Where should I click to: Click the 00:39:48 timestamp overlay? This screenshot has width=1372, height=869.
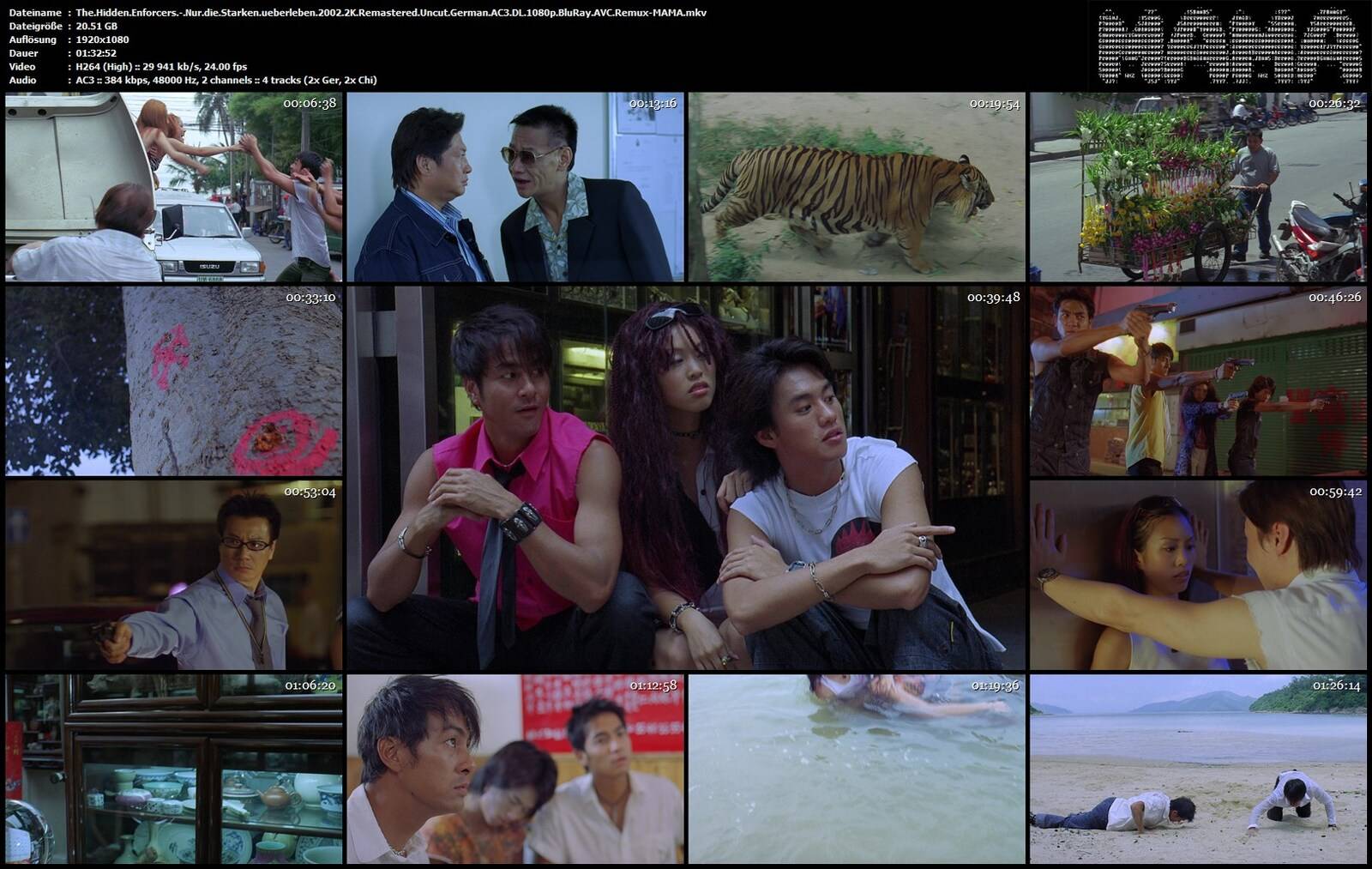[x=994, y=297]
